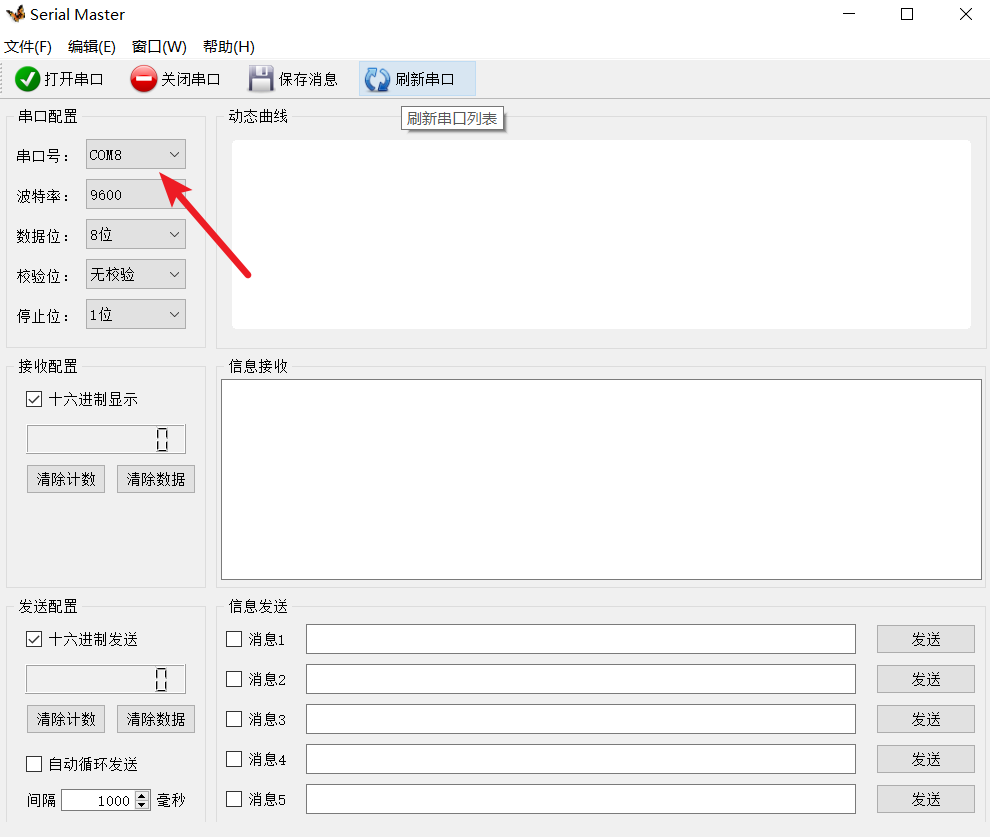Send message 4 with 发送 button

point(926,759)
